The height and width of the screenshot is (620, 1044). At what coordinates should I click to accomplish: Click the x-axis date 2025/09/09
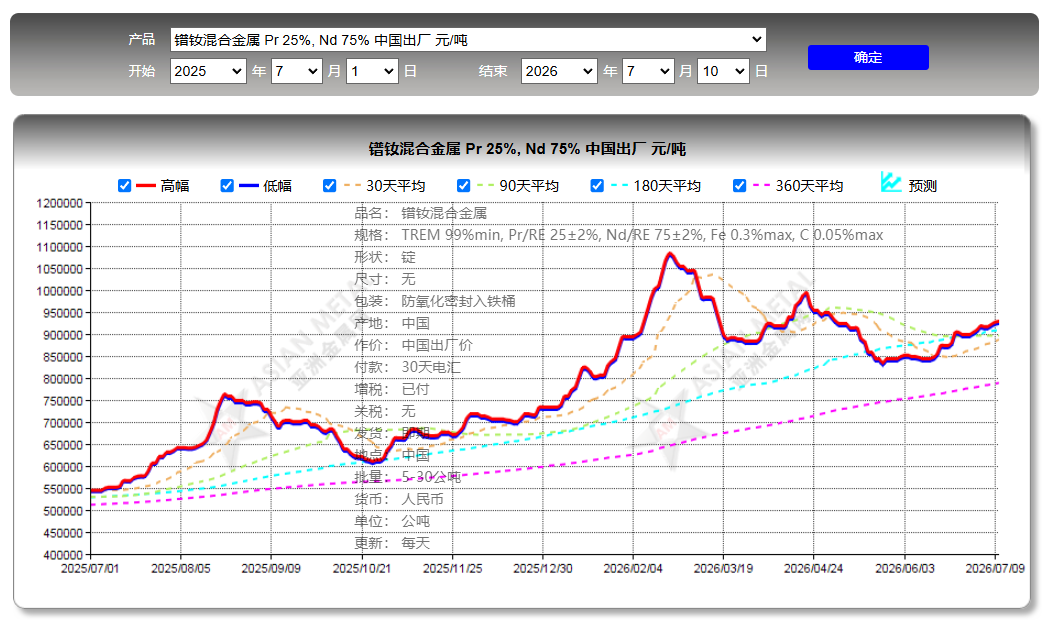point(271,568)
